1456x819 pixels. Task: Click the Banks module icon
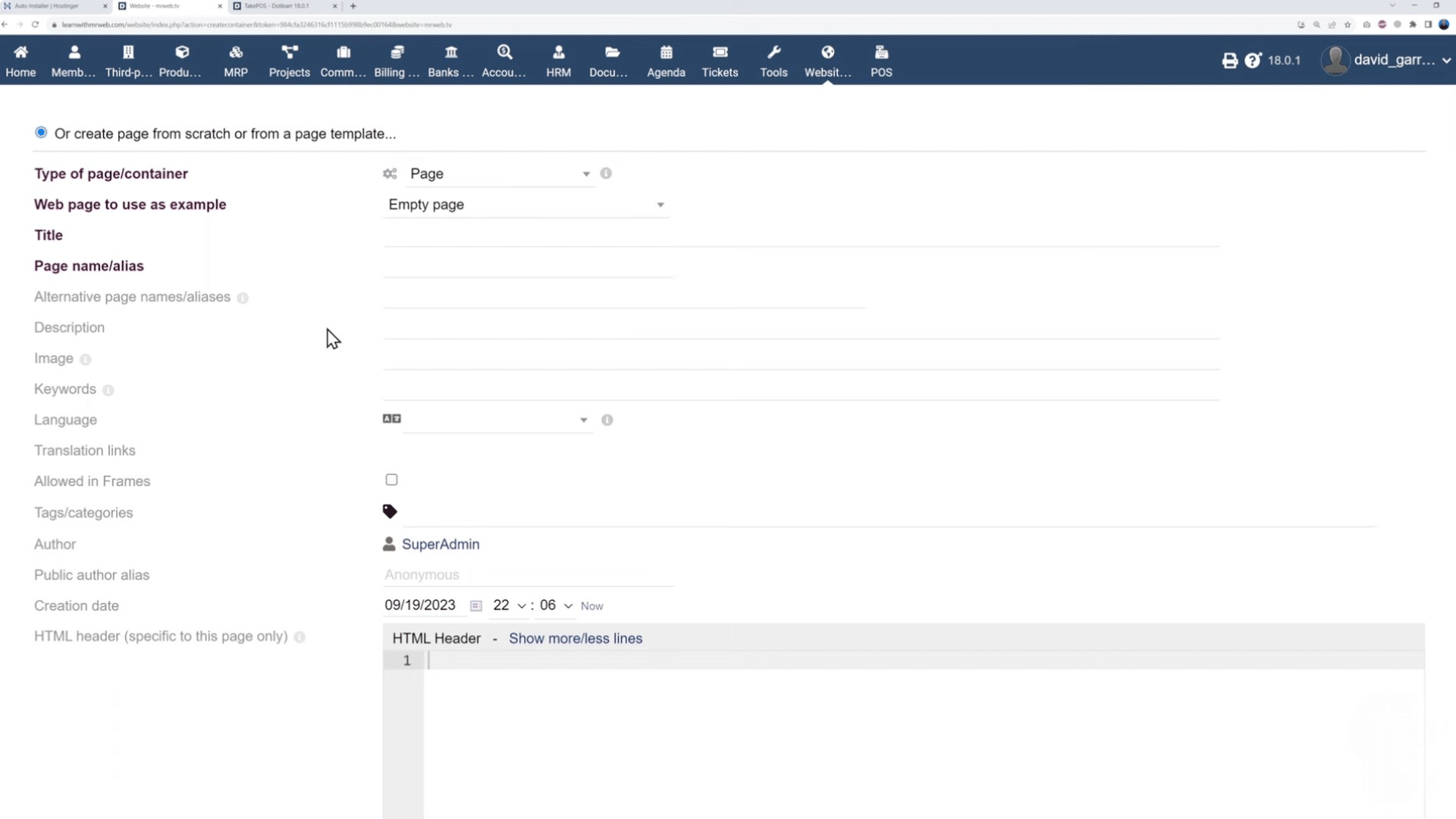tap(450, 61)
